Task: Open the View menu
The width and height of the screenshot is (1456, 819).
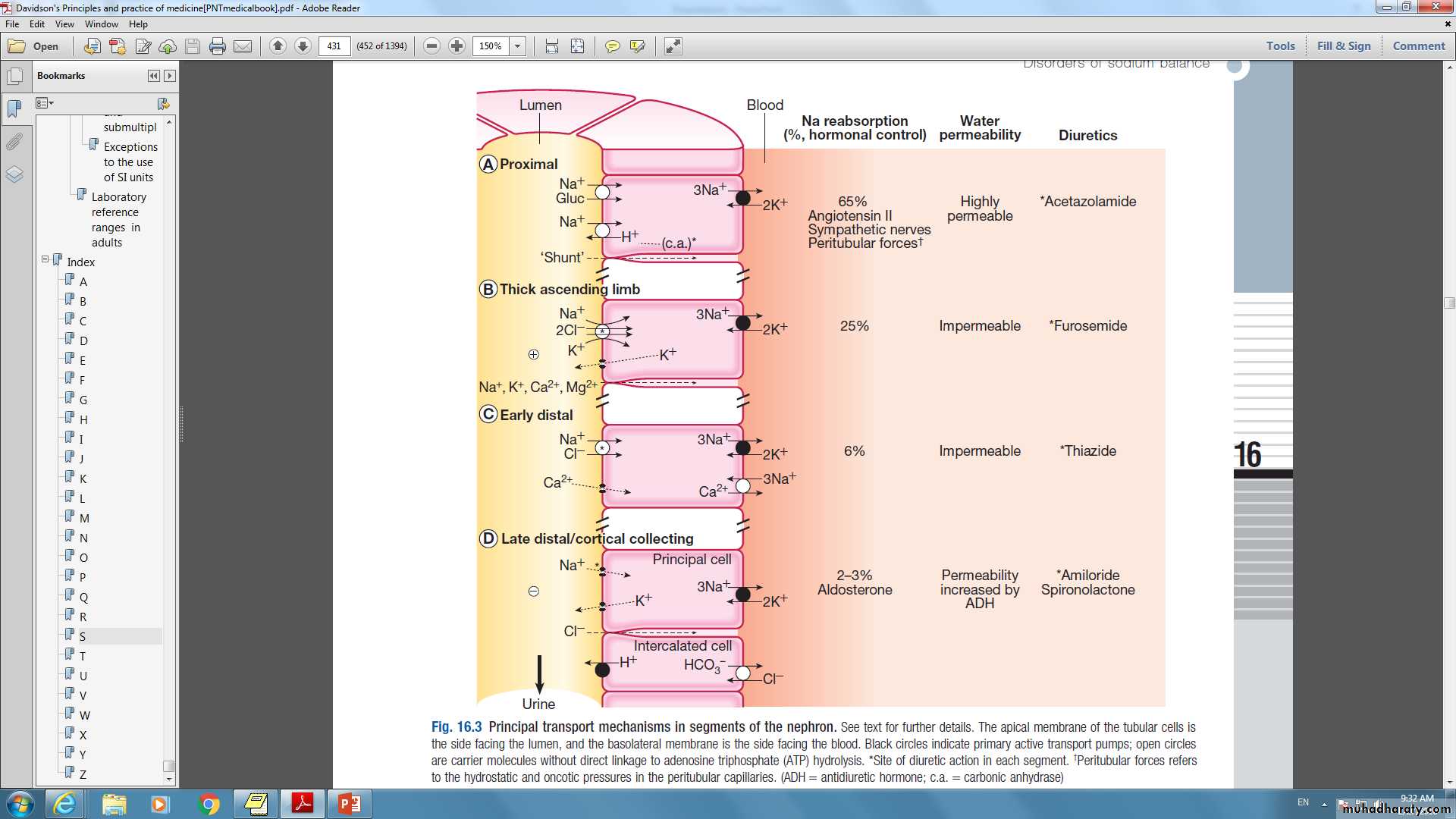Action: 64,24
